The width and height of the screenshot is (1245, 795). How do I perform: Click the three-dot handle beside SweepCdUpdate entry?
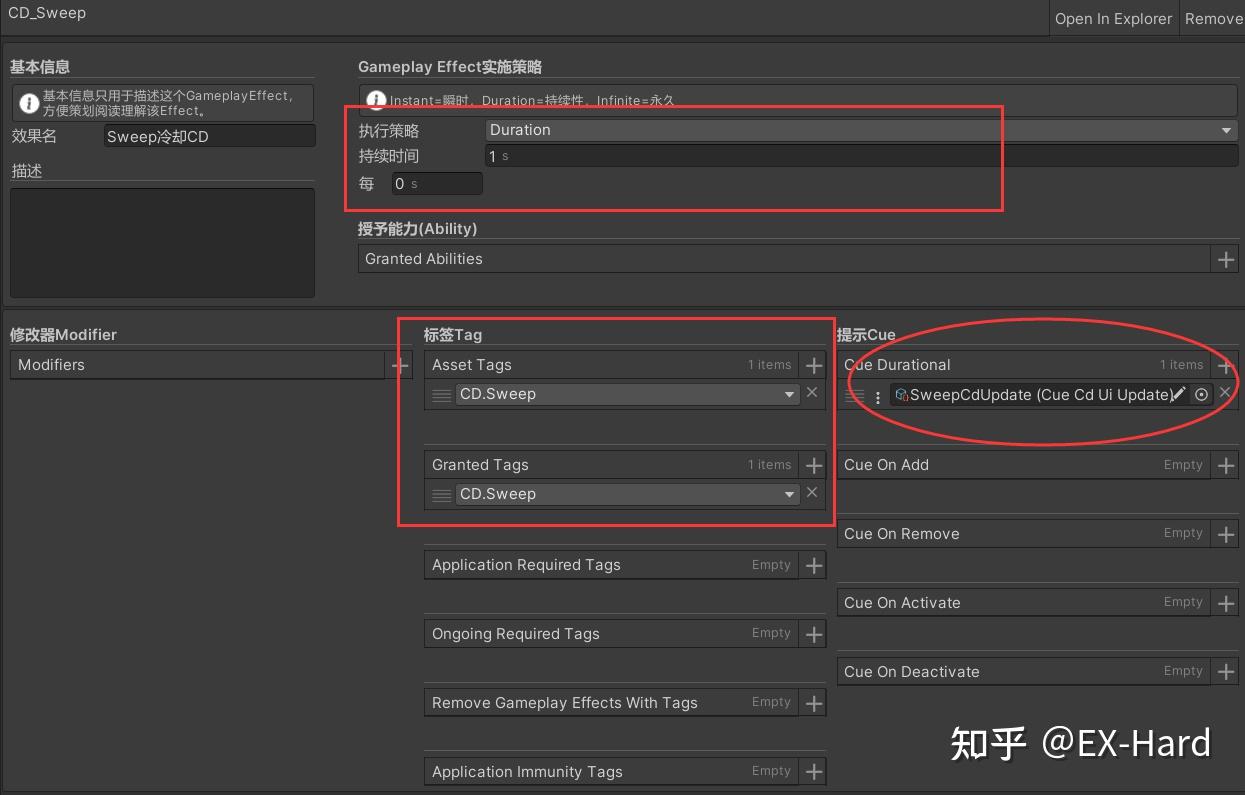[877, 396]
